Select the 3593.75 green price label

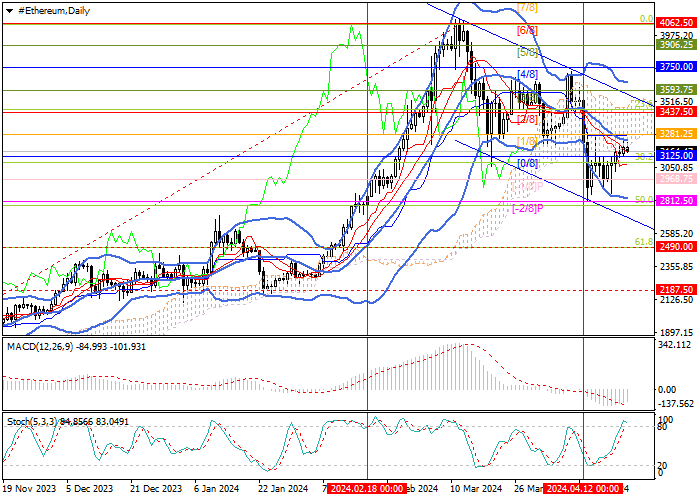(676, 89)
